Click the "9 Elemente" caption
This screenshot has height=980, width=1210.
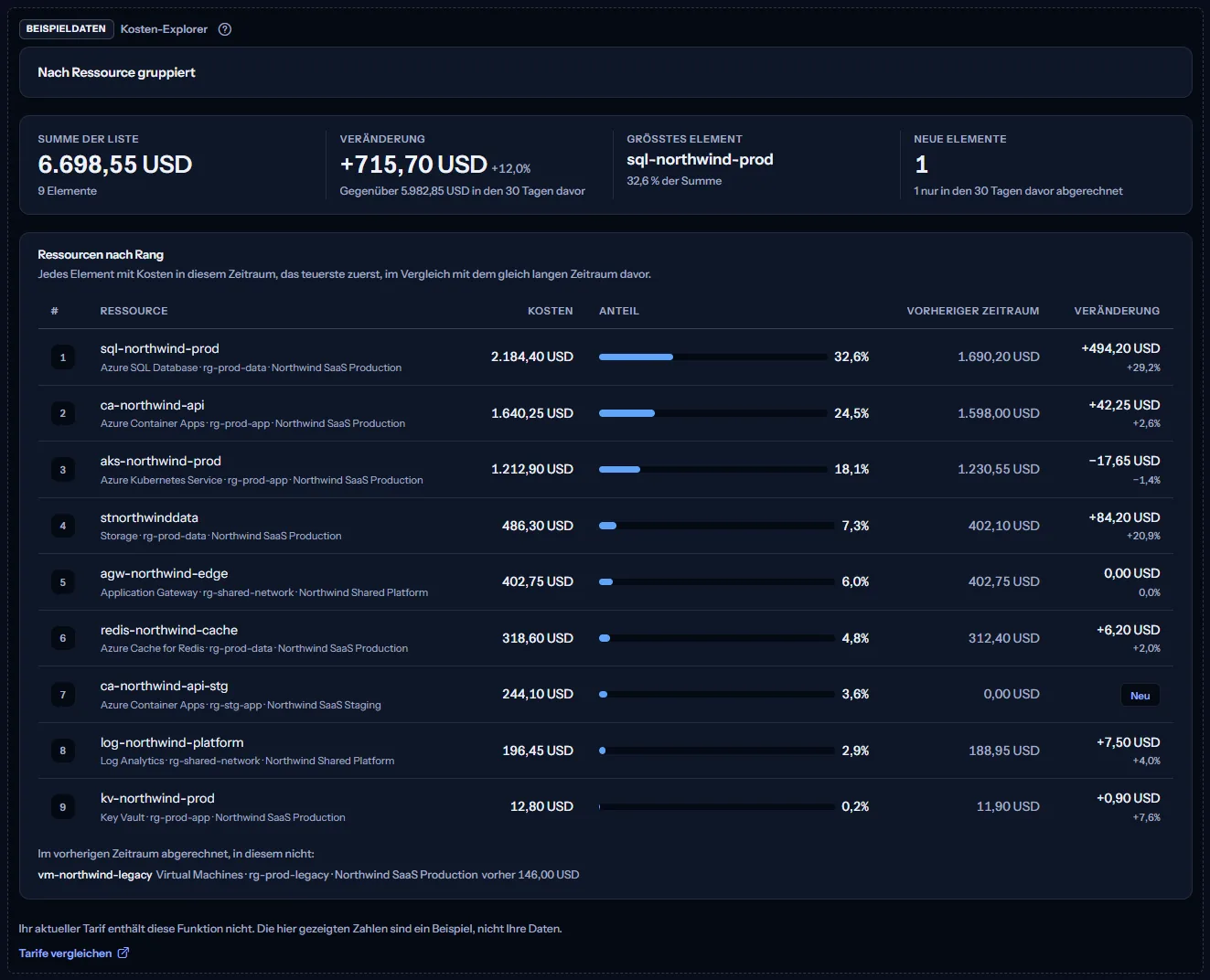[67, 191]
